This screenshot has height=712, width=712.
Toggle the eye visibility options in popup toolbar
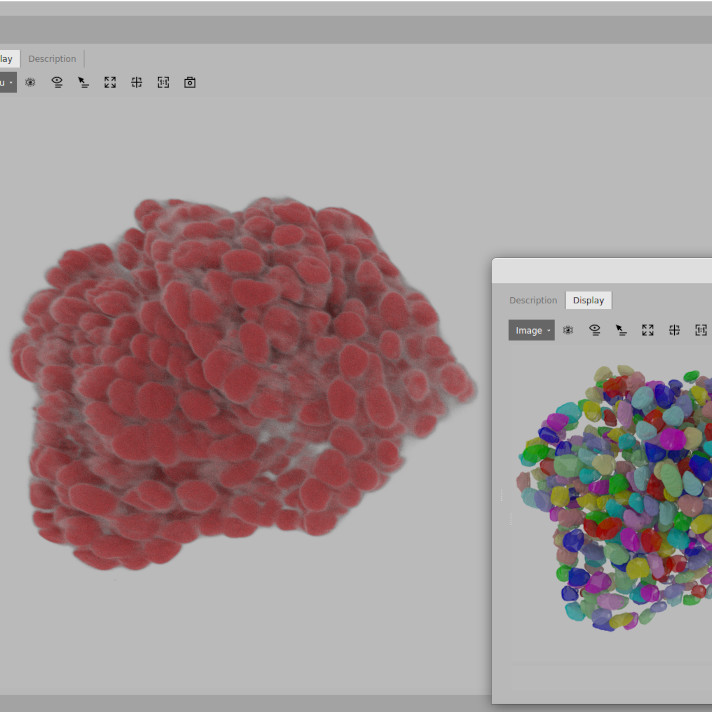pyautogui.click(x=595, y=330)
